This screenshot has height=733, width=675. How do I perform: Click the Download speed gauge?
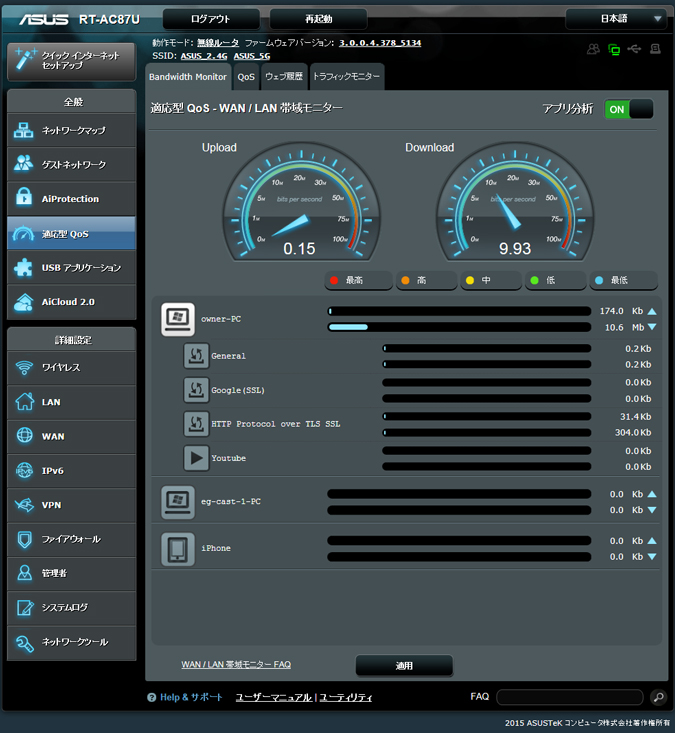tap(515, 202)
